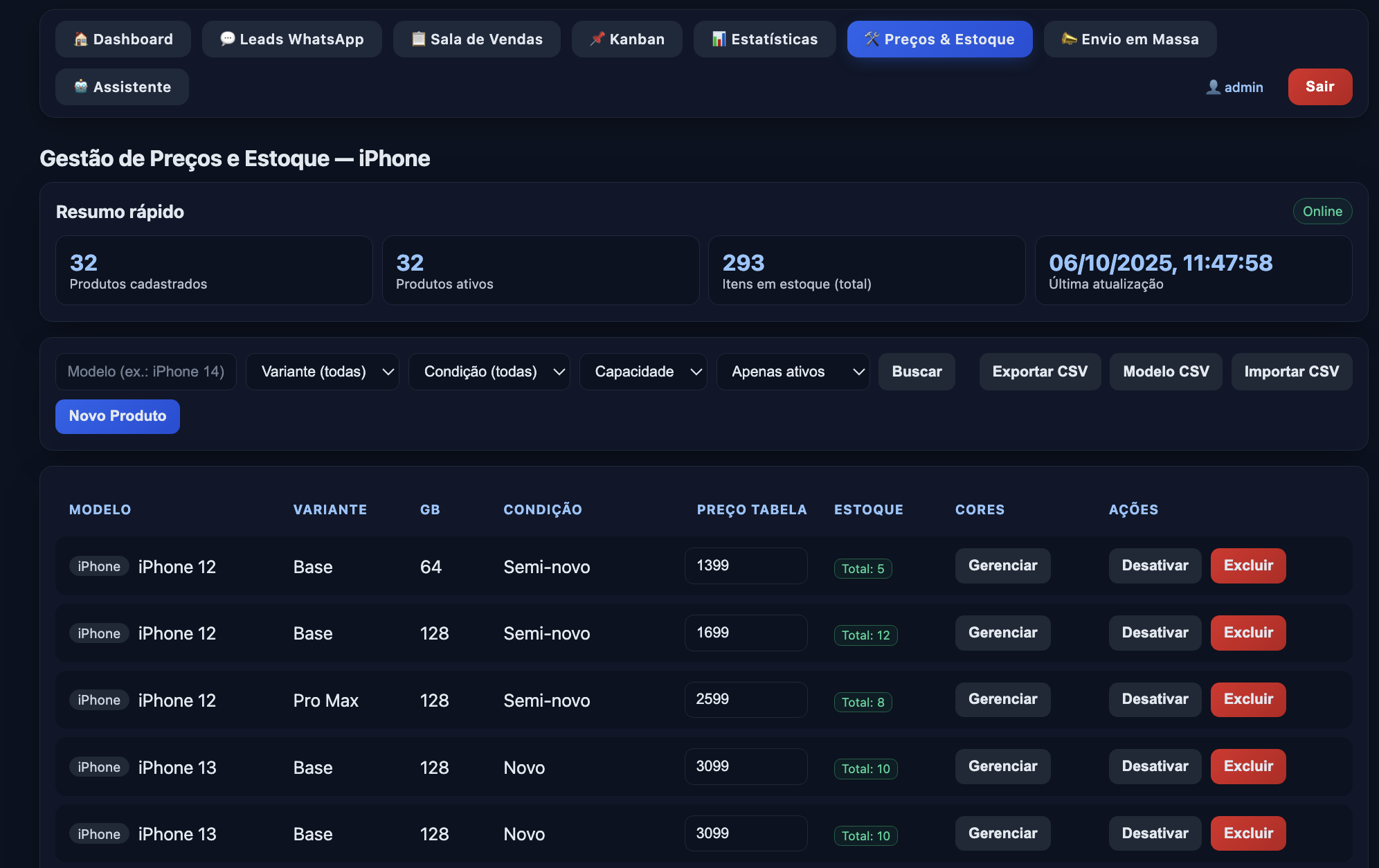Go to Kanban pin tab
Screen dimensions: 1379x868
627,39
